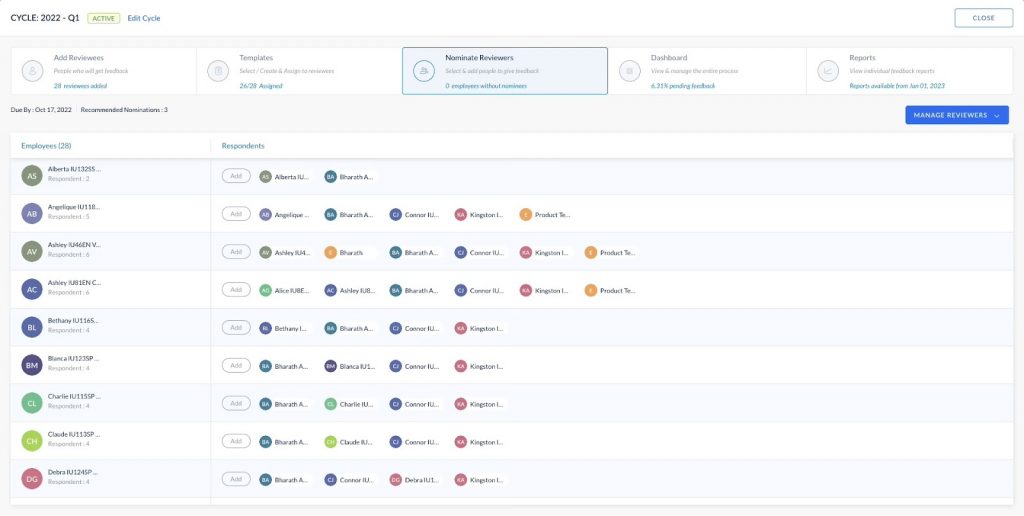Click the Employees (28) column header
1024x516 pixels.
tap(46, 146)
